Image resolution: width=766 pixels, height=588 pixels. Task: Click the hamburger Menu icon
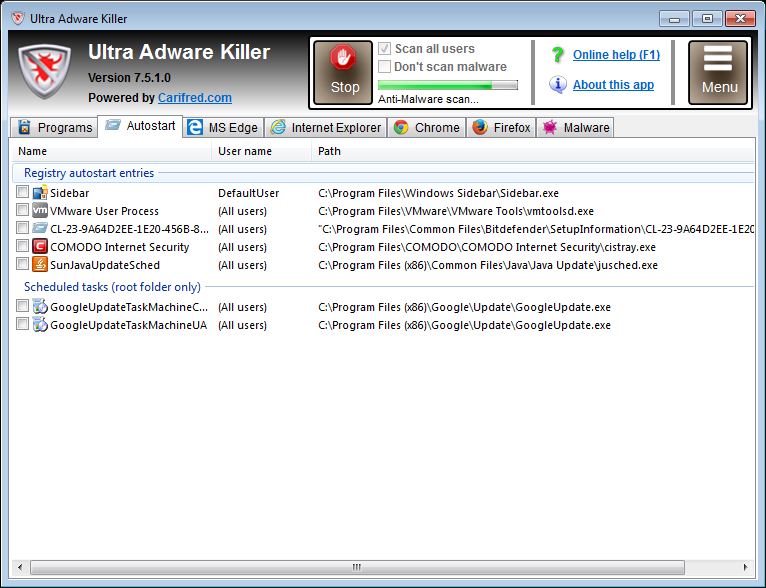coord(718,58)
